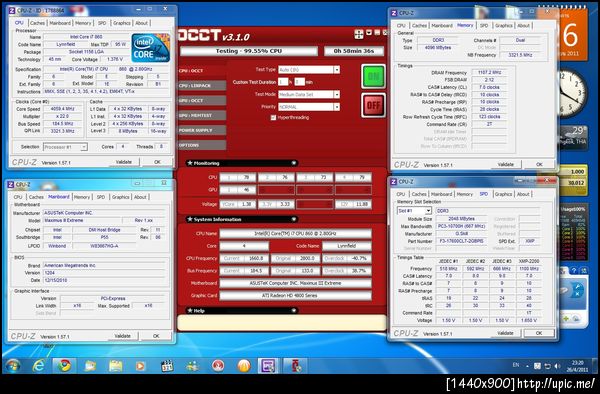600x394 pixels.
Task: Open the Priority dropdown set to NORMAL
Action: point(336,107)
